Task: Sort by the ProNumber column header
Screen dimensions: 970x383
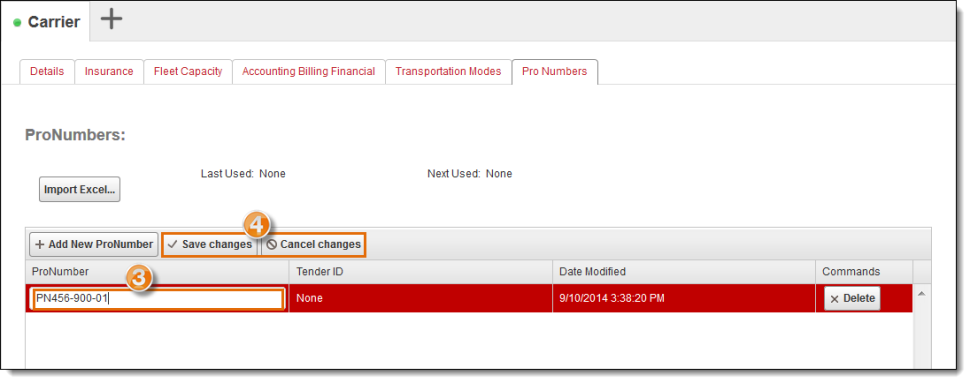Action: click(157, 272)
